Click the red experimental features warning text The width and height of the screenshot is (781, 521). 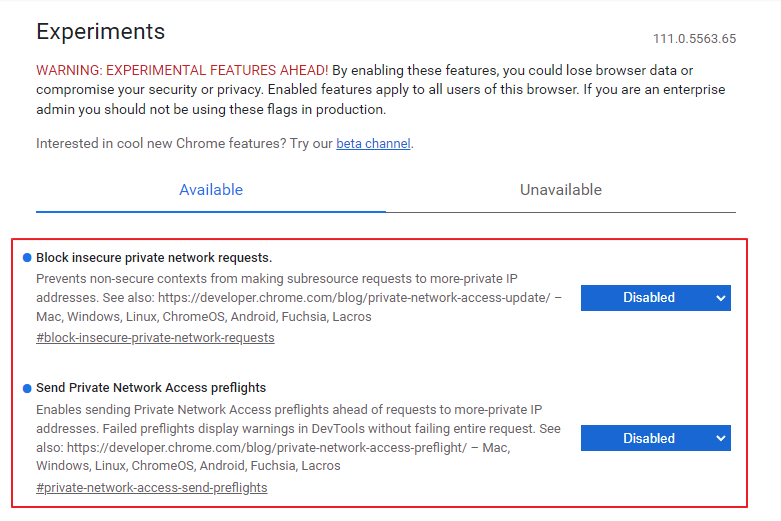pyautogui.click(x=182, y=70)
